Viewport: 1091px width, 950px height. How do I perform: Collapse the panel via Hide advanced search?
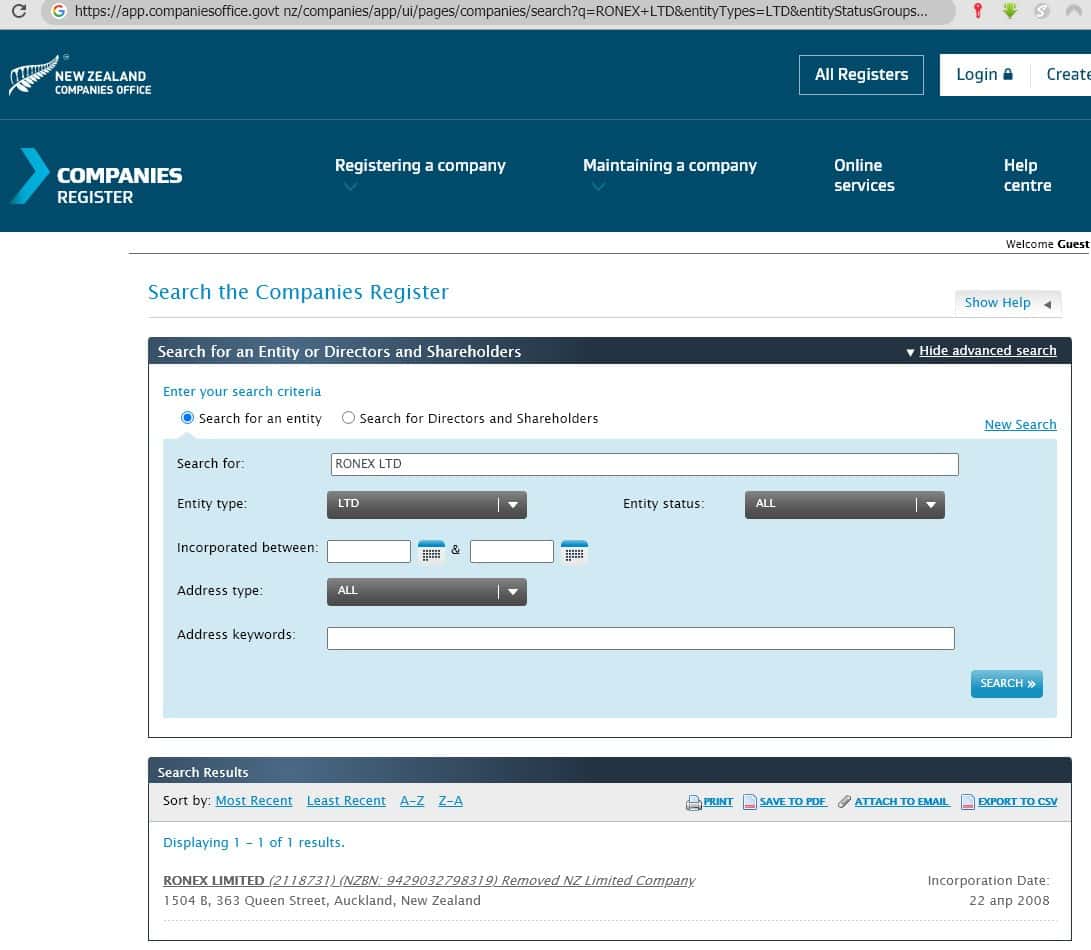987,351
